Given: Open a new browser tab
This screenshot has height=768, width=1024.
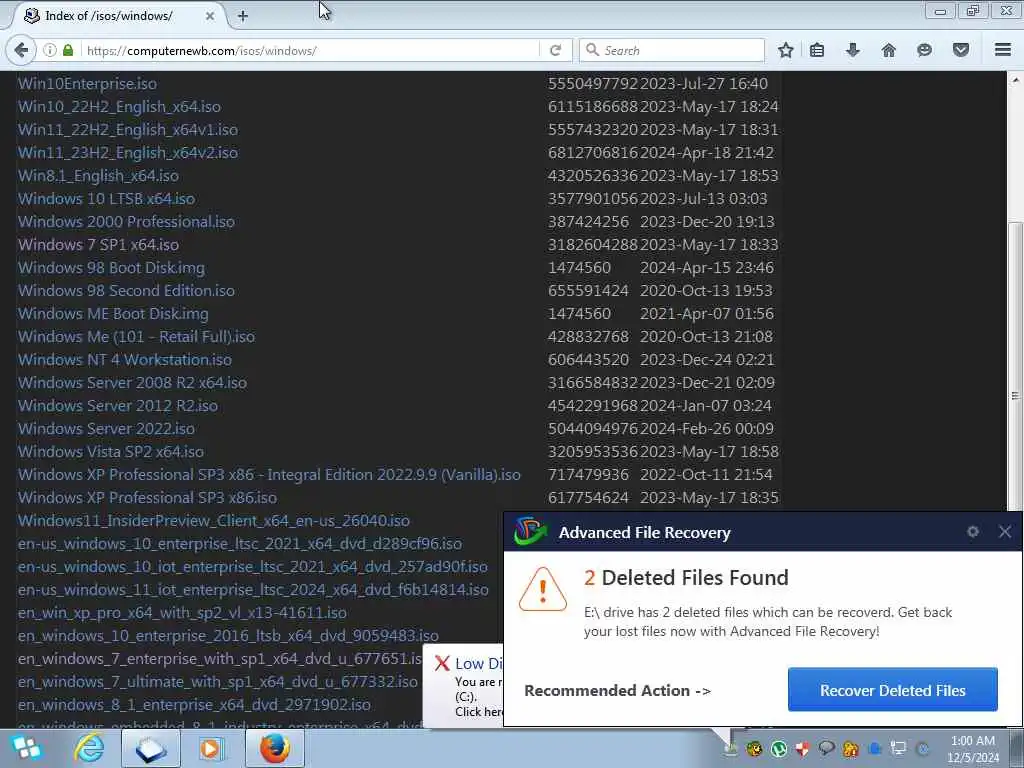Looking at the screenshot, I should pyautogui.click(x=242, y=16).
